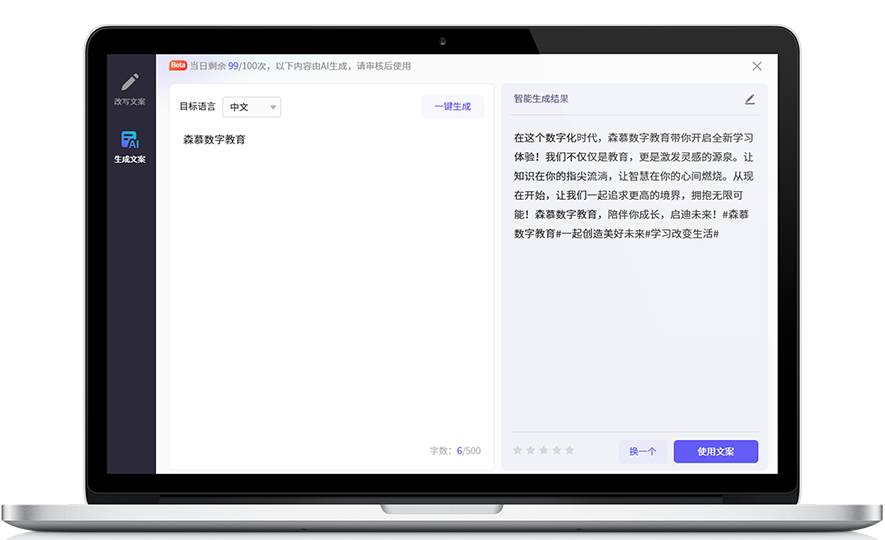The image size is (885, 540).
Task: Rate the result two stars
Action: (531, 451)
